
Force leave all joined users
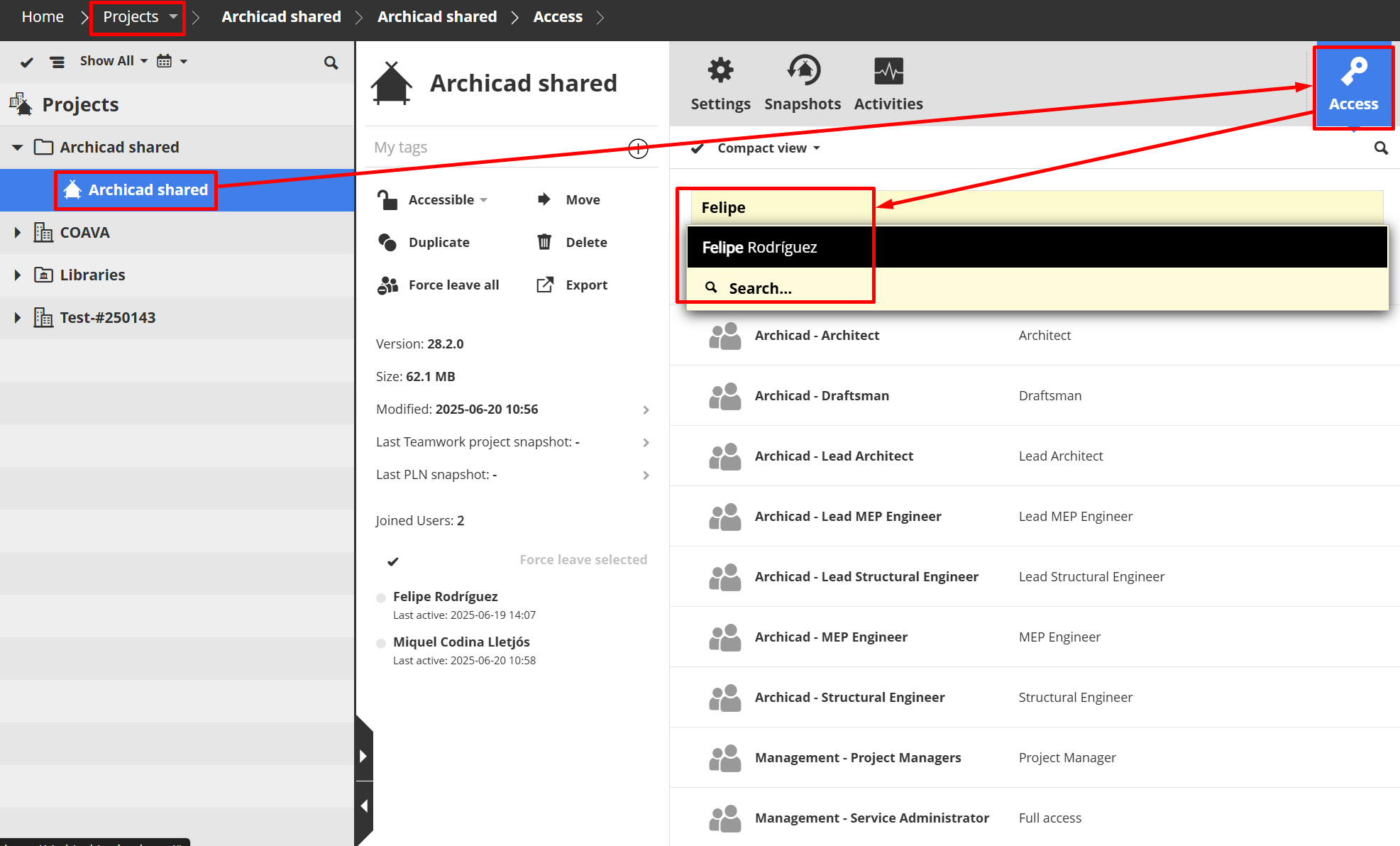[453, 285]
